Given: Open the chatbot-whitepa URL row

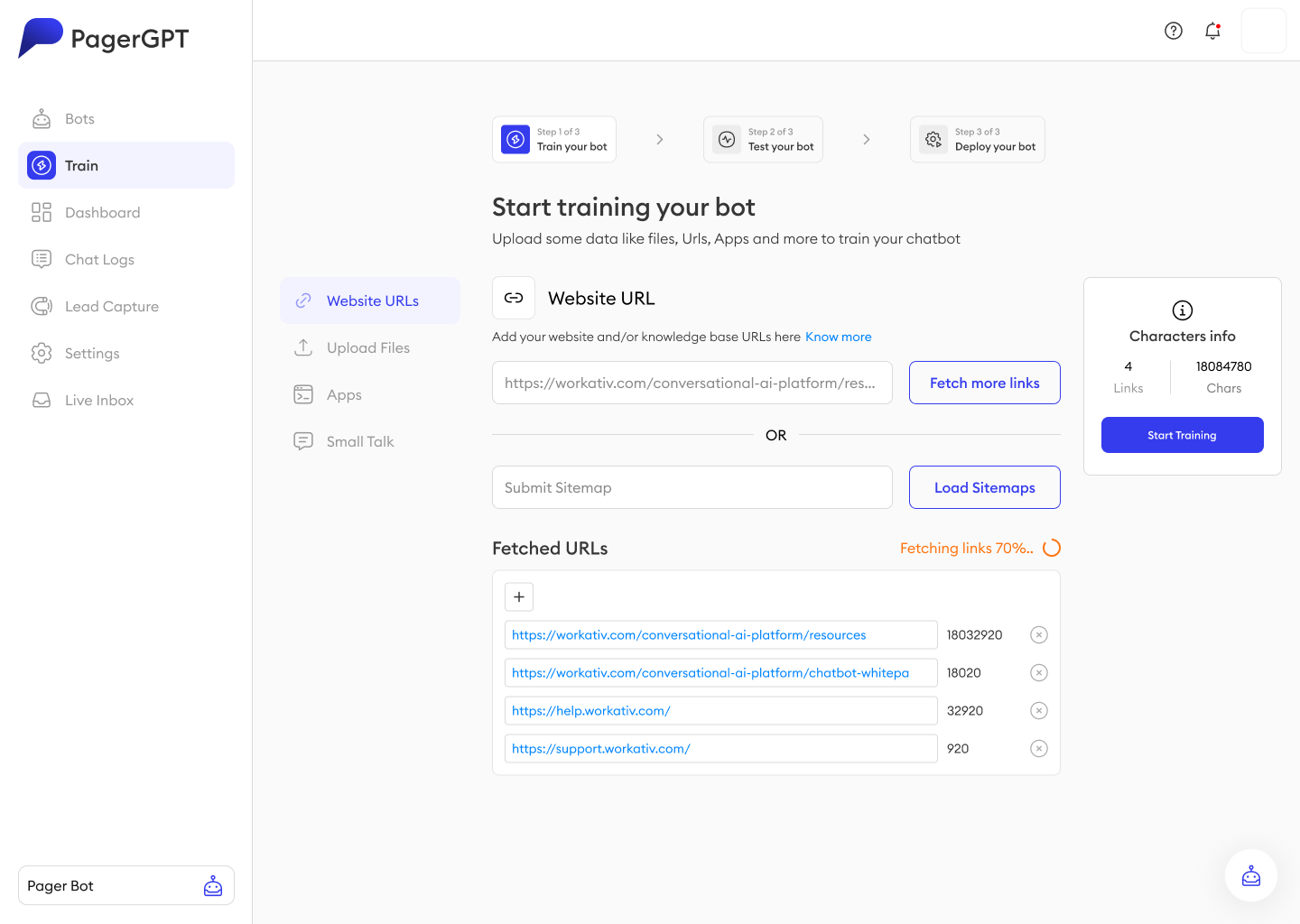Looking at the screenshot, I should tap(721, 672).
